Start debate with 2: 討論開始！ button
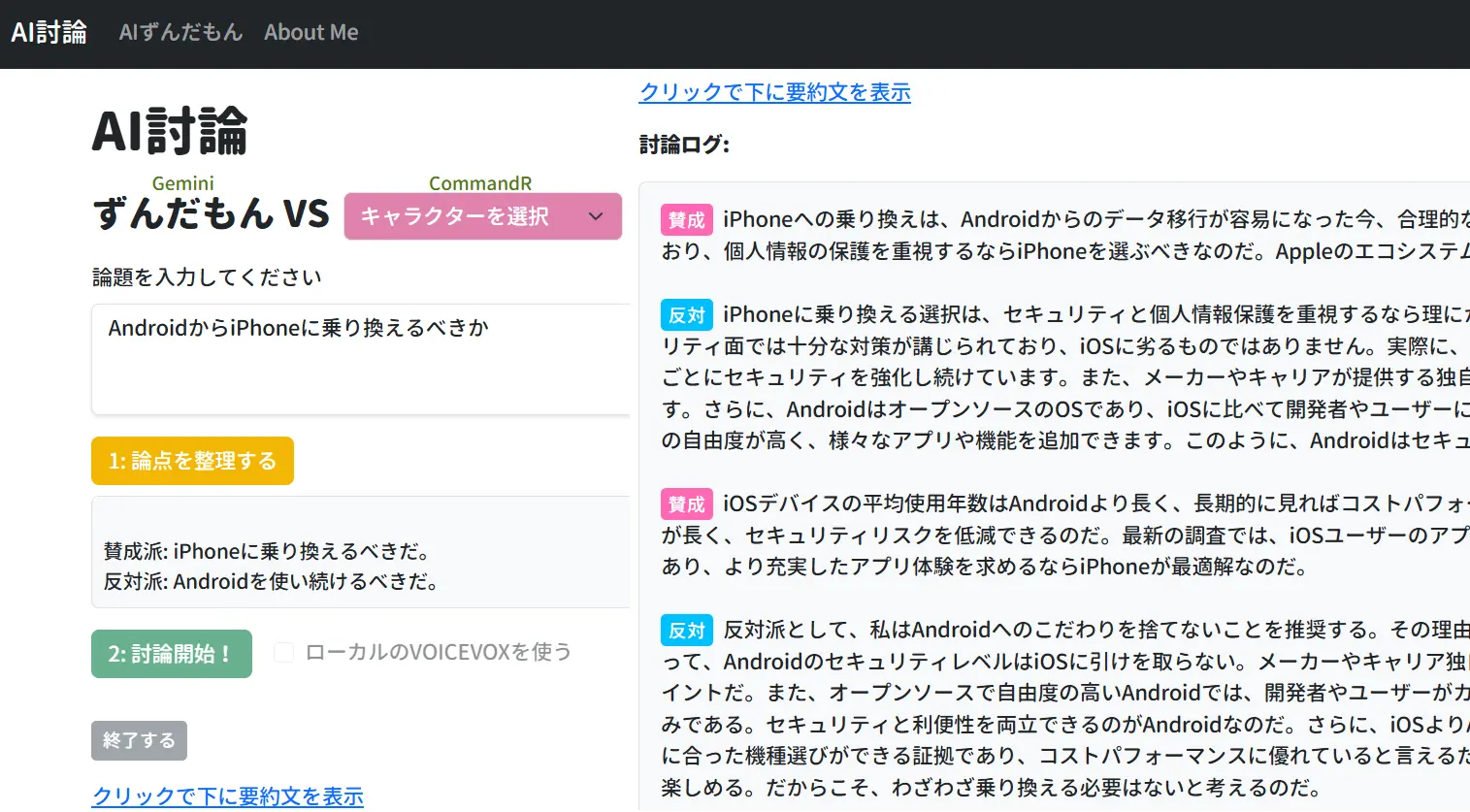 click(171, 654)
